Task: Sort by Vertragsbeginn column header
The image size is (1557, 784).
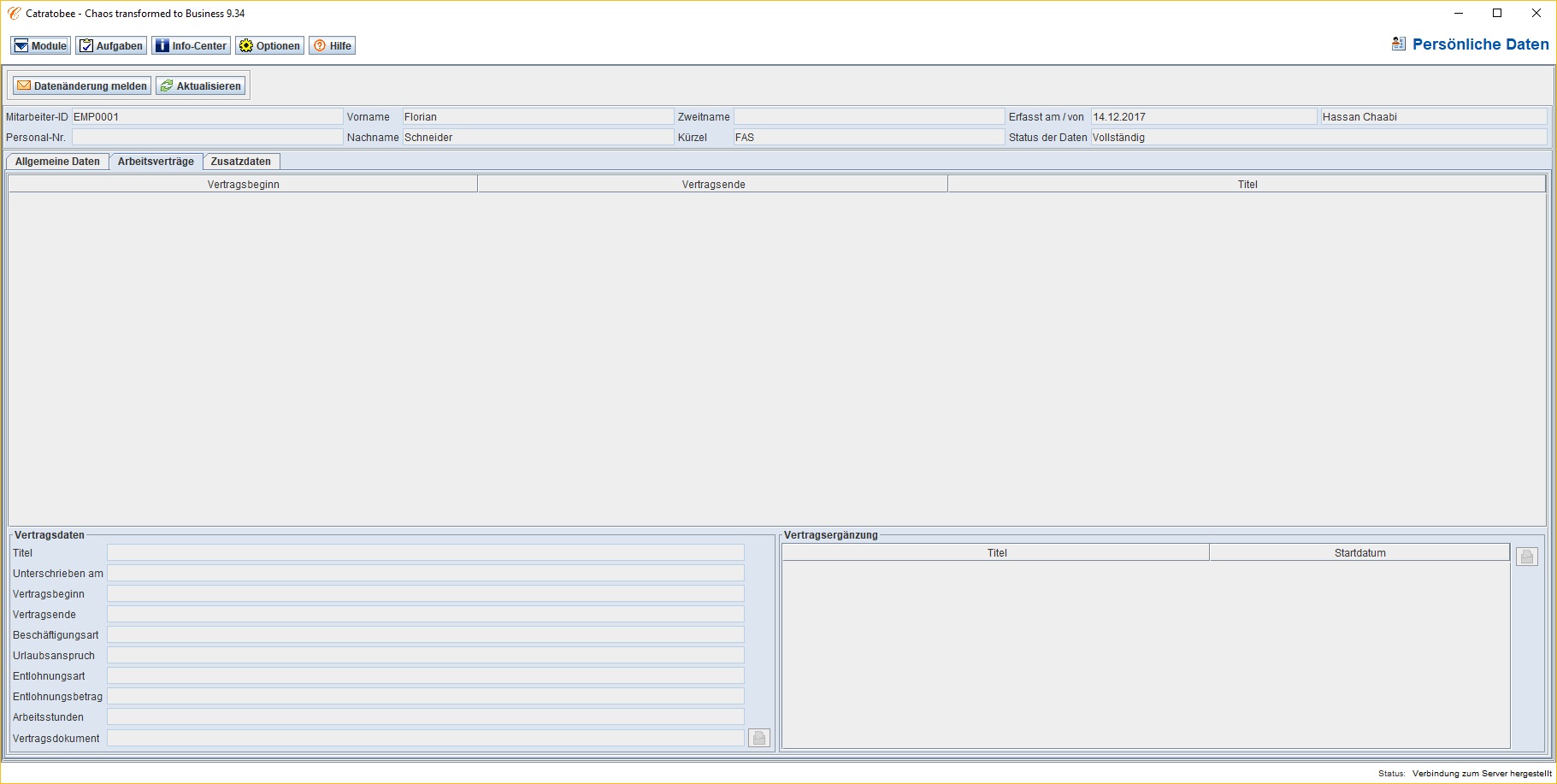Action: [x=243, y=185]
